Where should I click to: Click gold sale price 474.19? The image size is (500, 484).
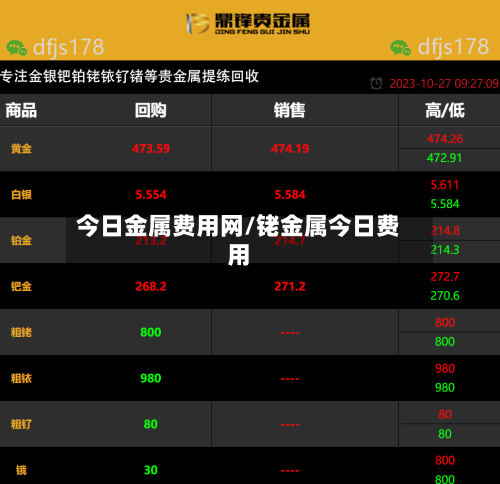(290, 149)
